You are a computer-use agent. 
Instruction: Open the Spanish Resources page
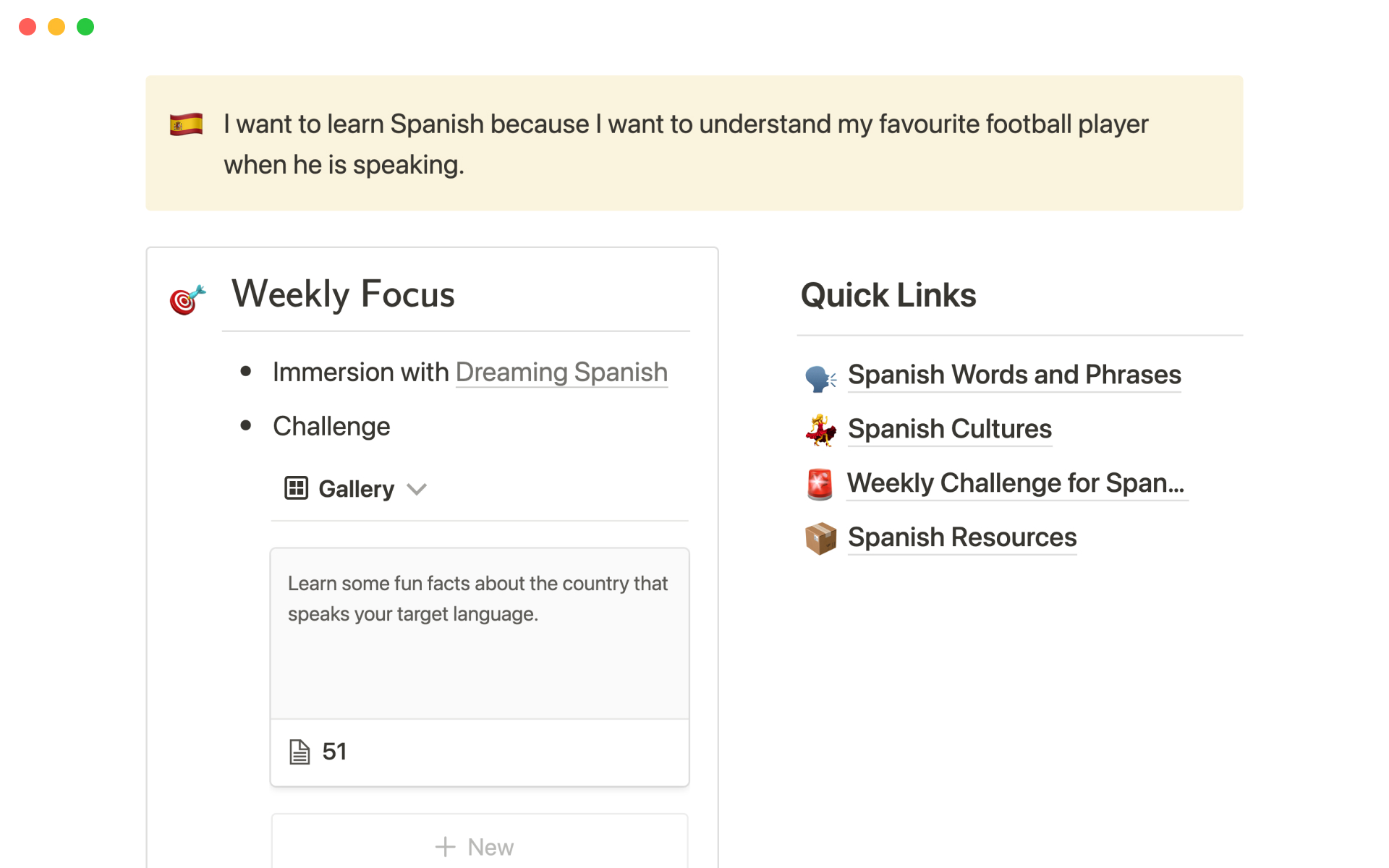(962, 537)
